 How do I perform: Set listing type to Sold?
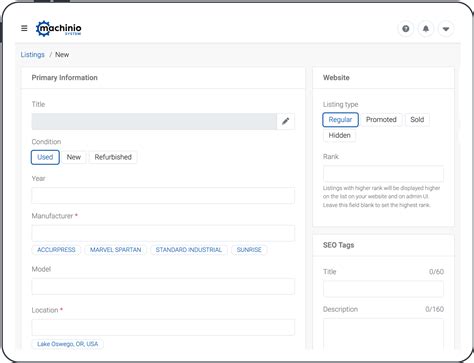click(x=417, y=120)
